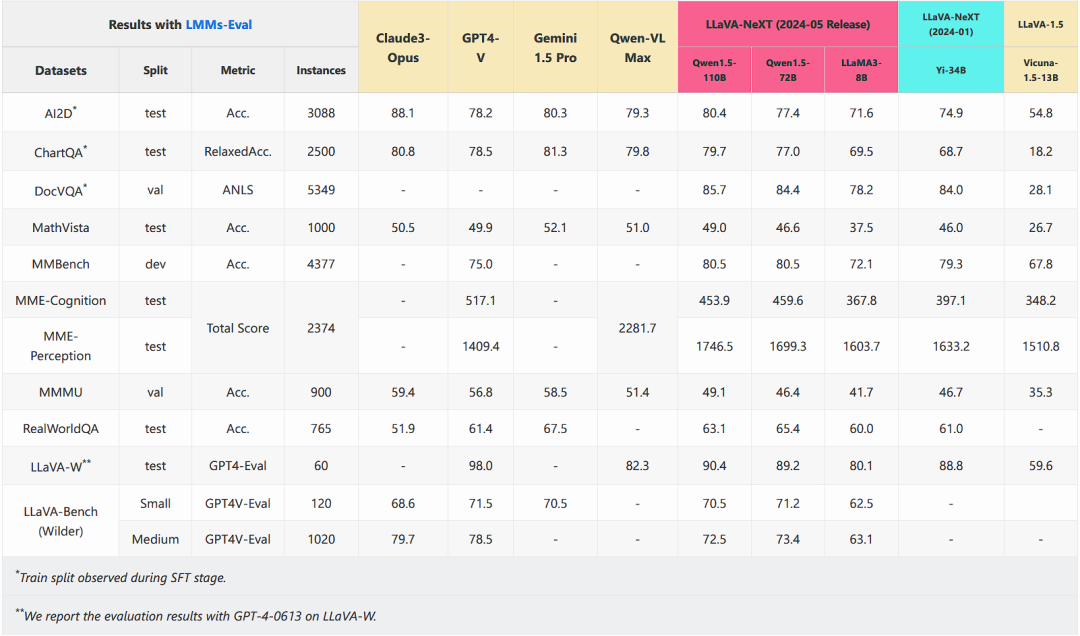This screenshot has height=636, width=1080.
Task: Click GPT4-V LLaVA-W score 98.0
Action: (x=481, y=466)
